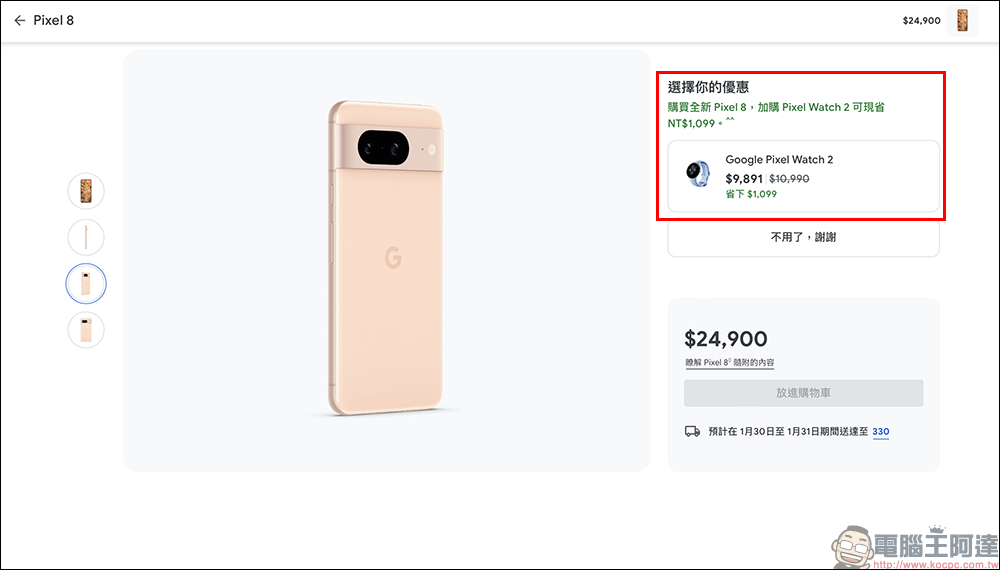Open the 瞭解 Pixel 8 隨附的內容 link
Viewport: 1000px width, 570px height.
729,363
